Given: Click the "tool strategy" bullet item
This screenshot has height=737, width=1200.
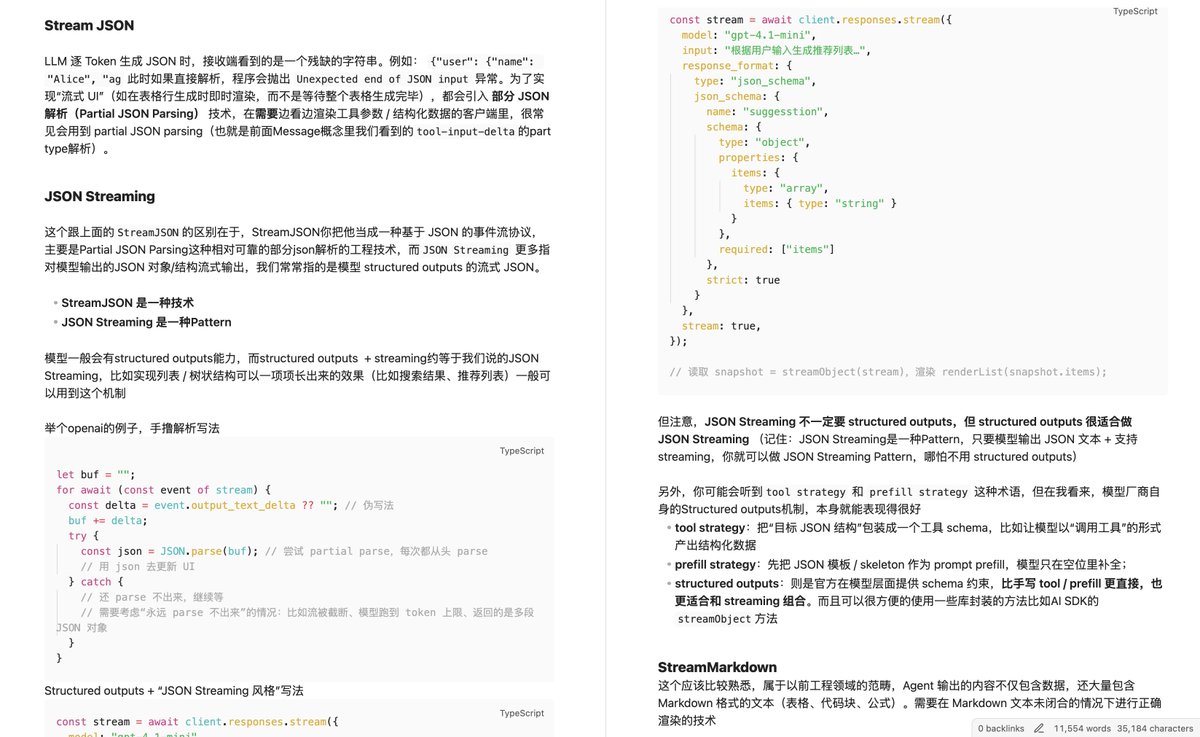Looking at the screenshot, I should click(x=918, y=536).
